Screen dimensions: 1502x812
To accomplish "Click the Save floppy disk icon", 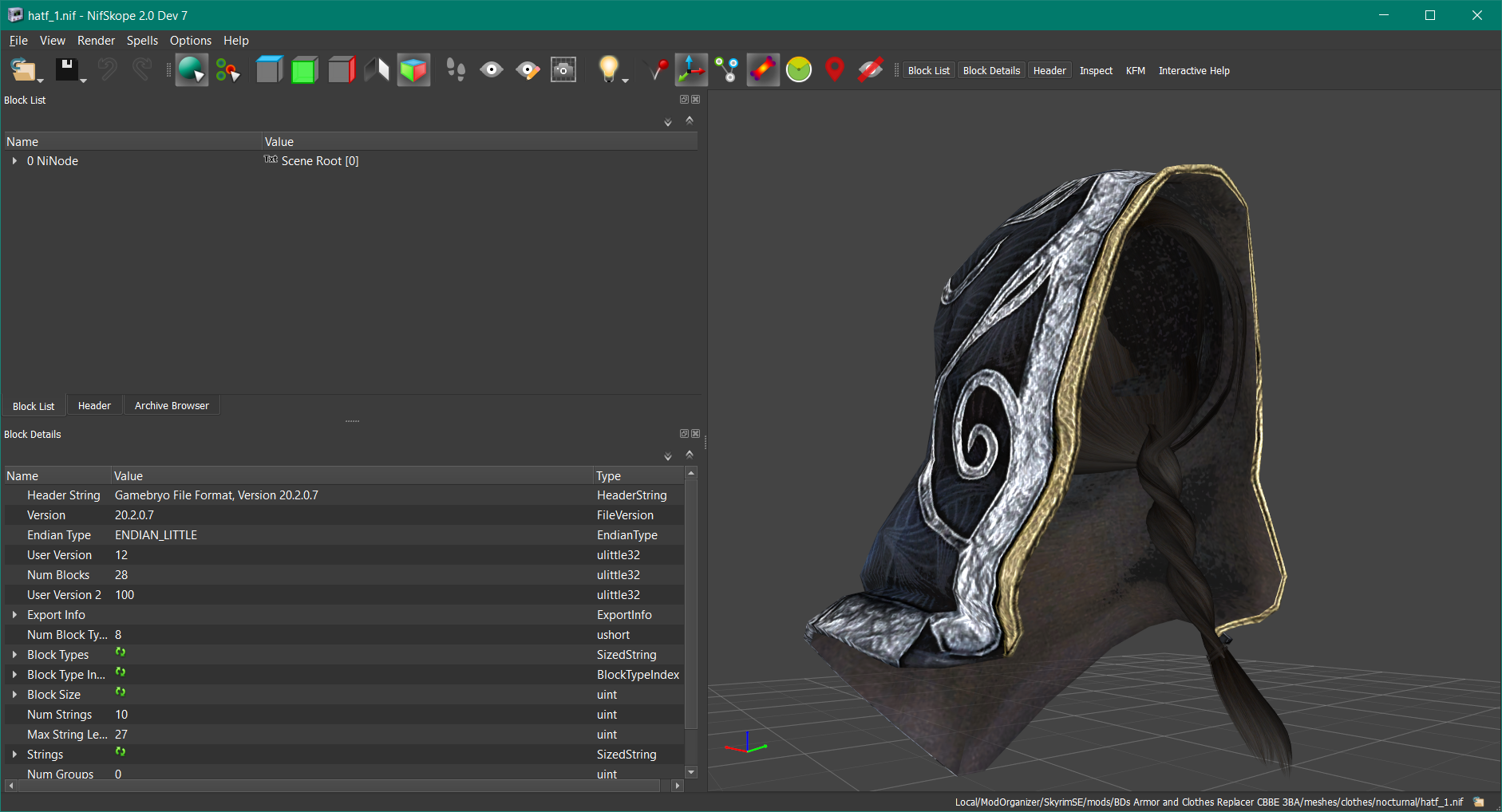I will pos(66,69).
